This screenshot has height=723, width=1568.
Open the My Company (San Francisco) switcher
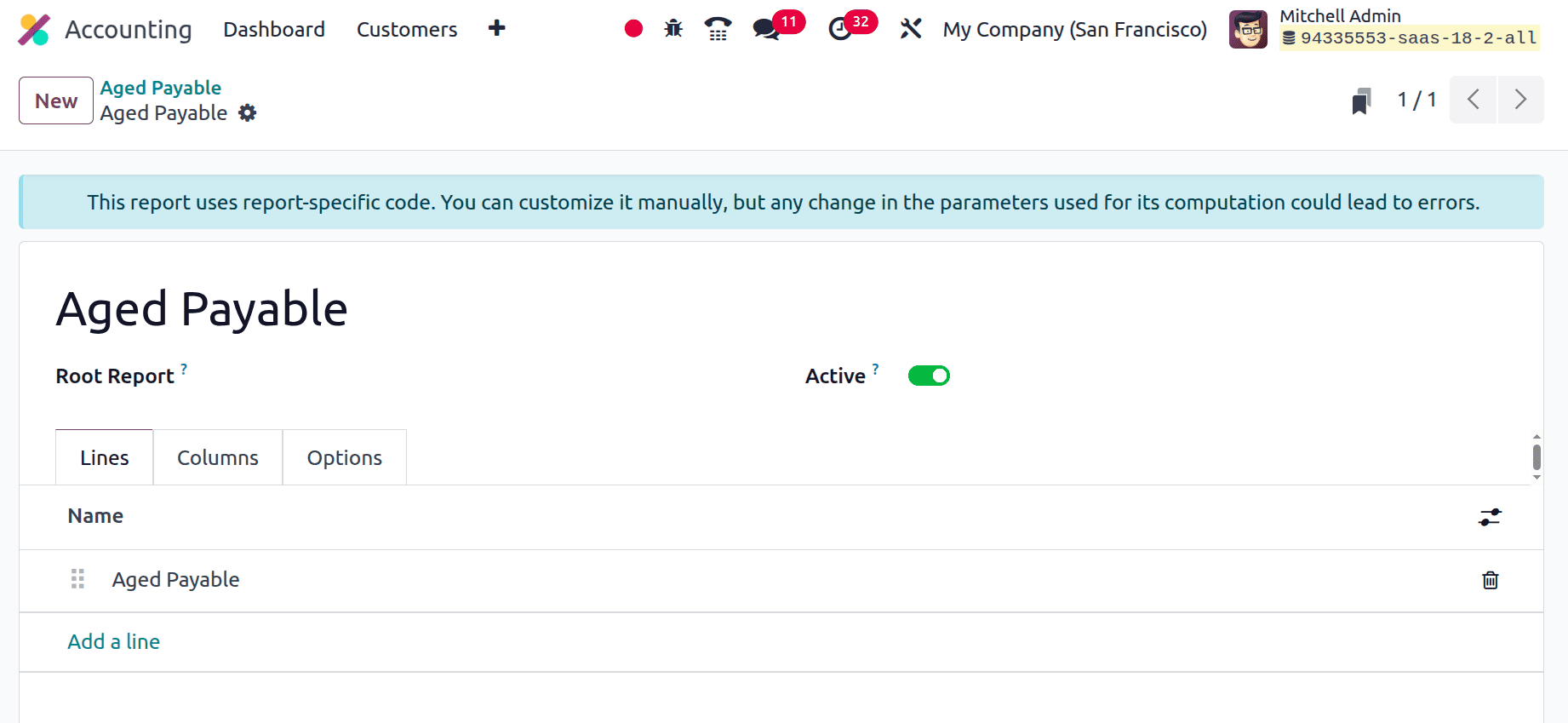click(1075, 30)
